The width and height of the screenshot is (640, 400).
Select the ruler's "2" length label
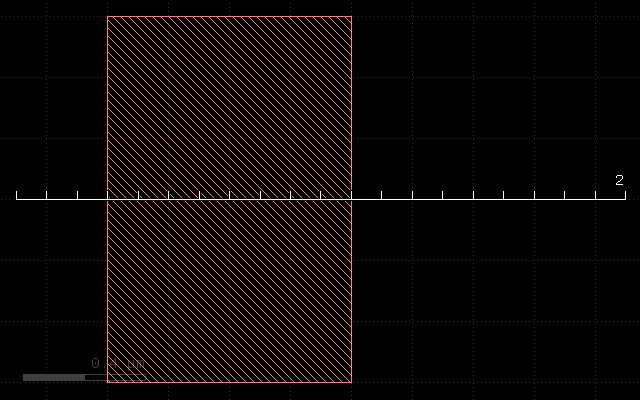point(619,180)
